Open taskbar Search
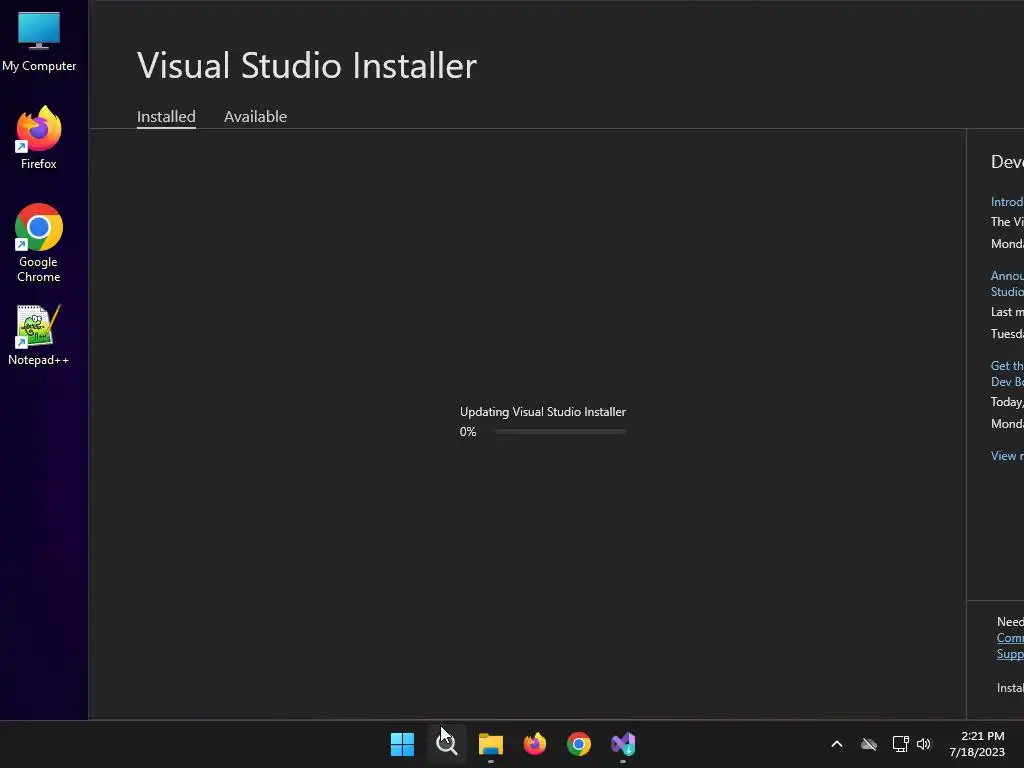 point(447,744)
